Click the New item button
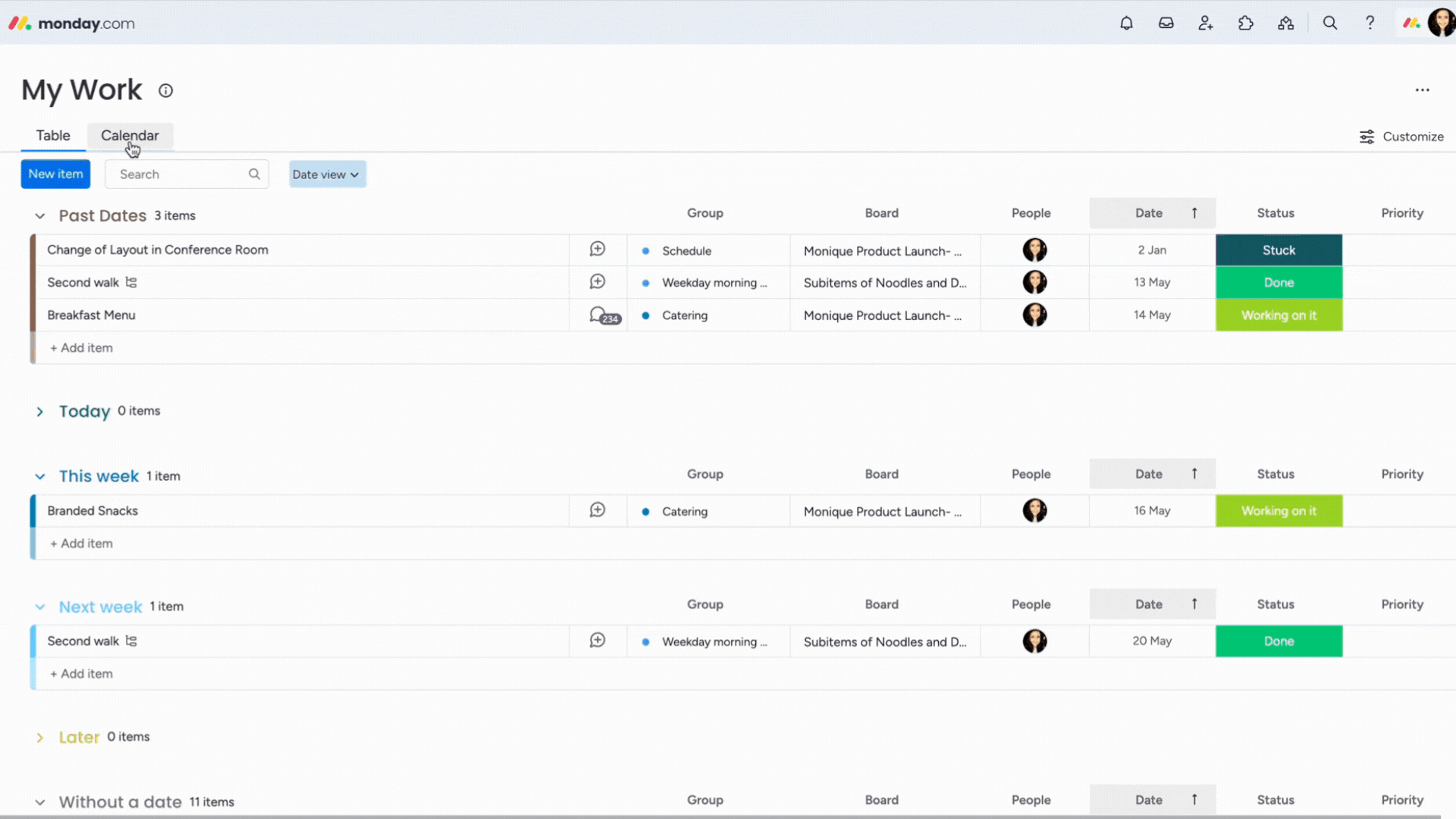The image size is (1456, 819). 55,174
